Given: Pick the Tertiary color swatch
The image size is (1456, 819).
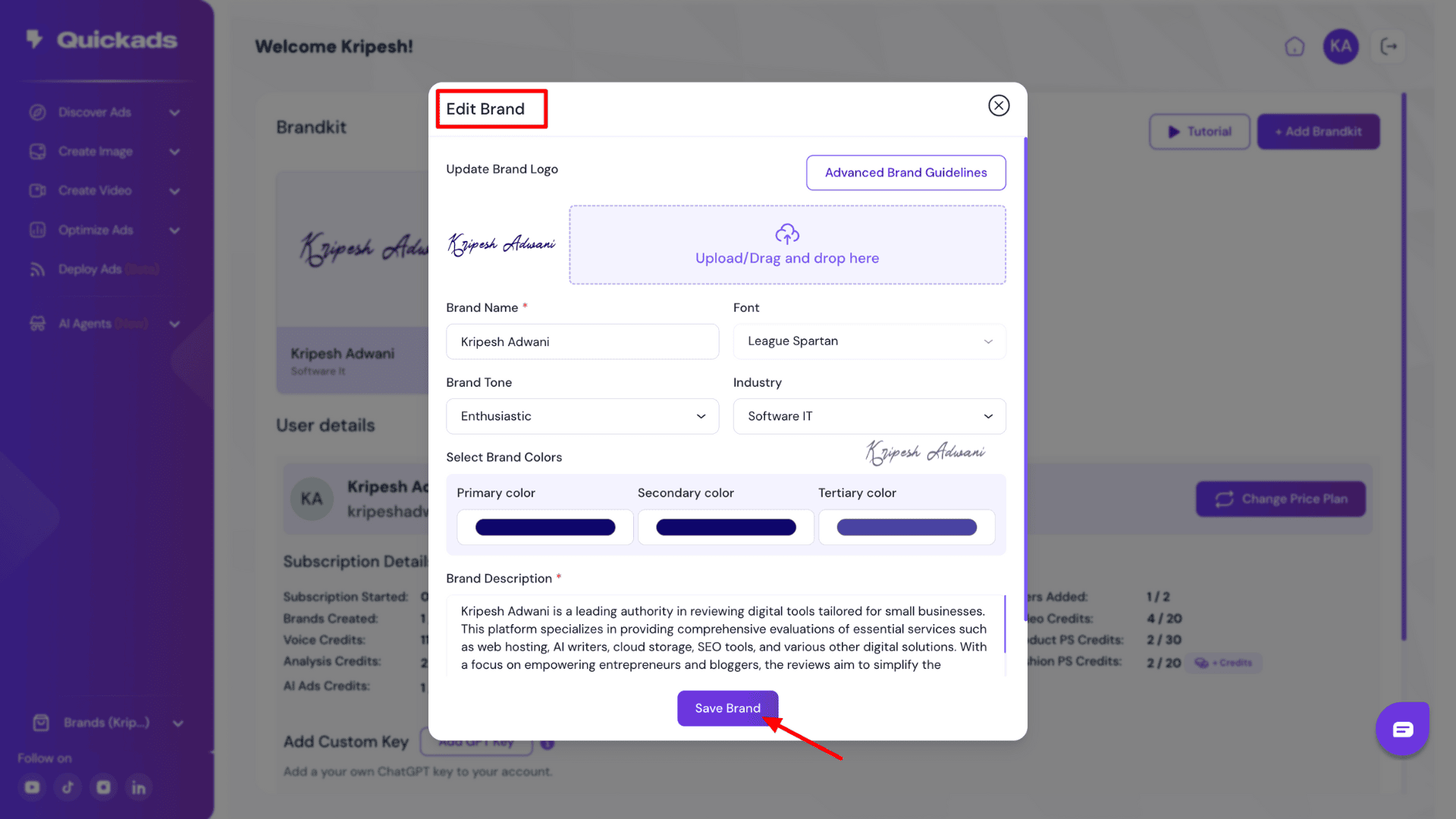Looking at the screenshot, I should (906, 527).
